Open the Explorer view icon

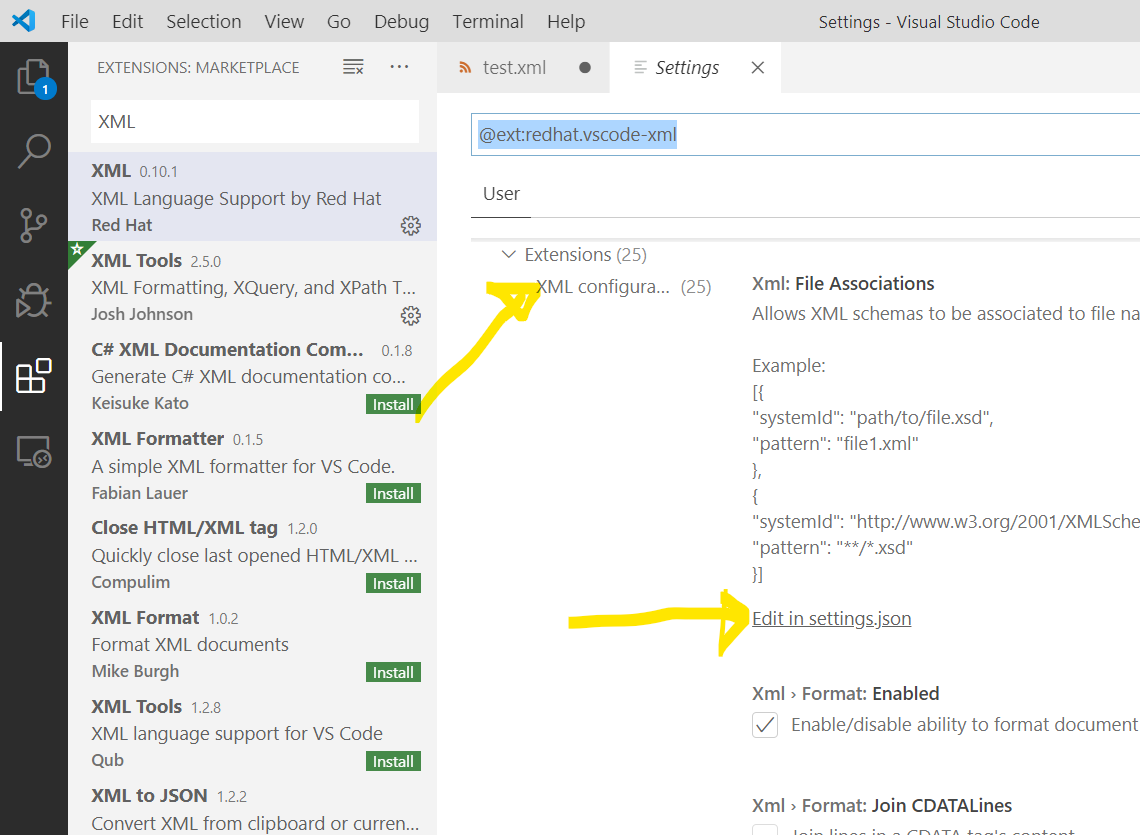point(34,77)
